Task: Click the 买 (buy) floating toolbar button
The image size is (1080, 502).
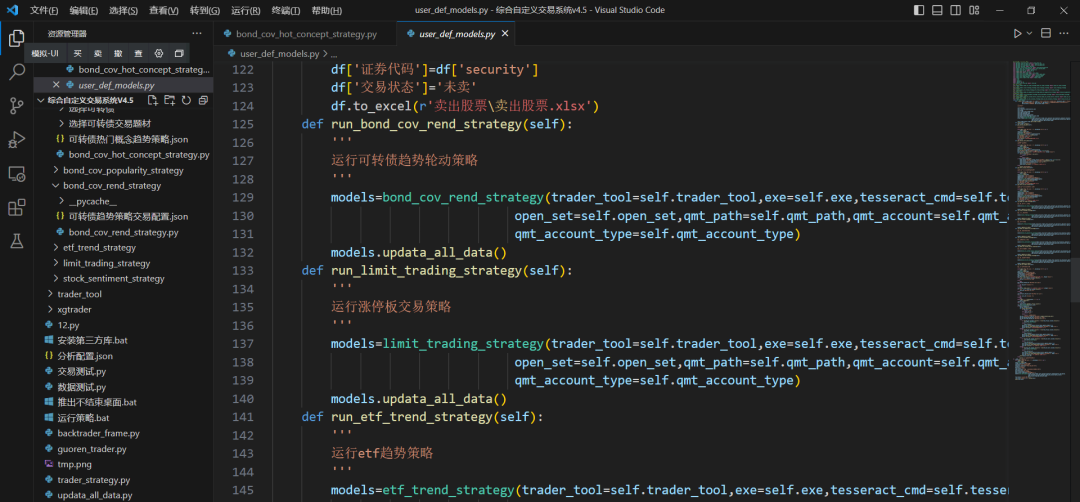Action: point(78,54)
